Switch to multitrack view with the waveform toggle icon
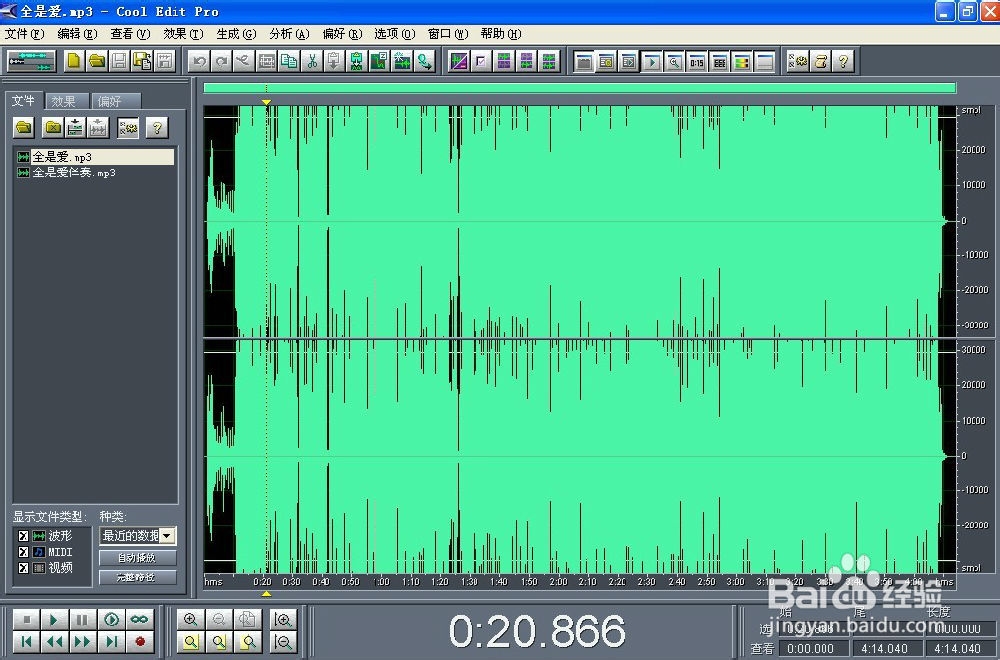 (x=31, y=61)
